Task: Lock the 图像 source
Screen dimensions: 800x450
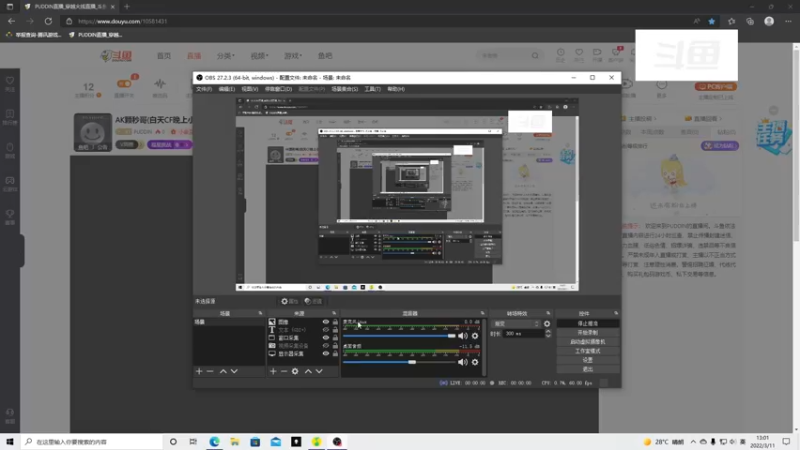Action: coord(335,322)
